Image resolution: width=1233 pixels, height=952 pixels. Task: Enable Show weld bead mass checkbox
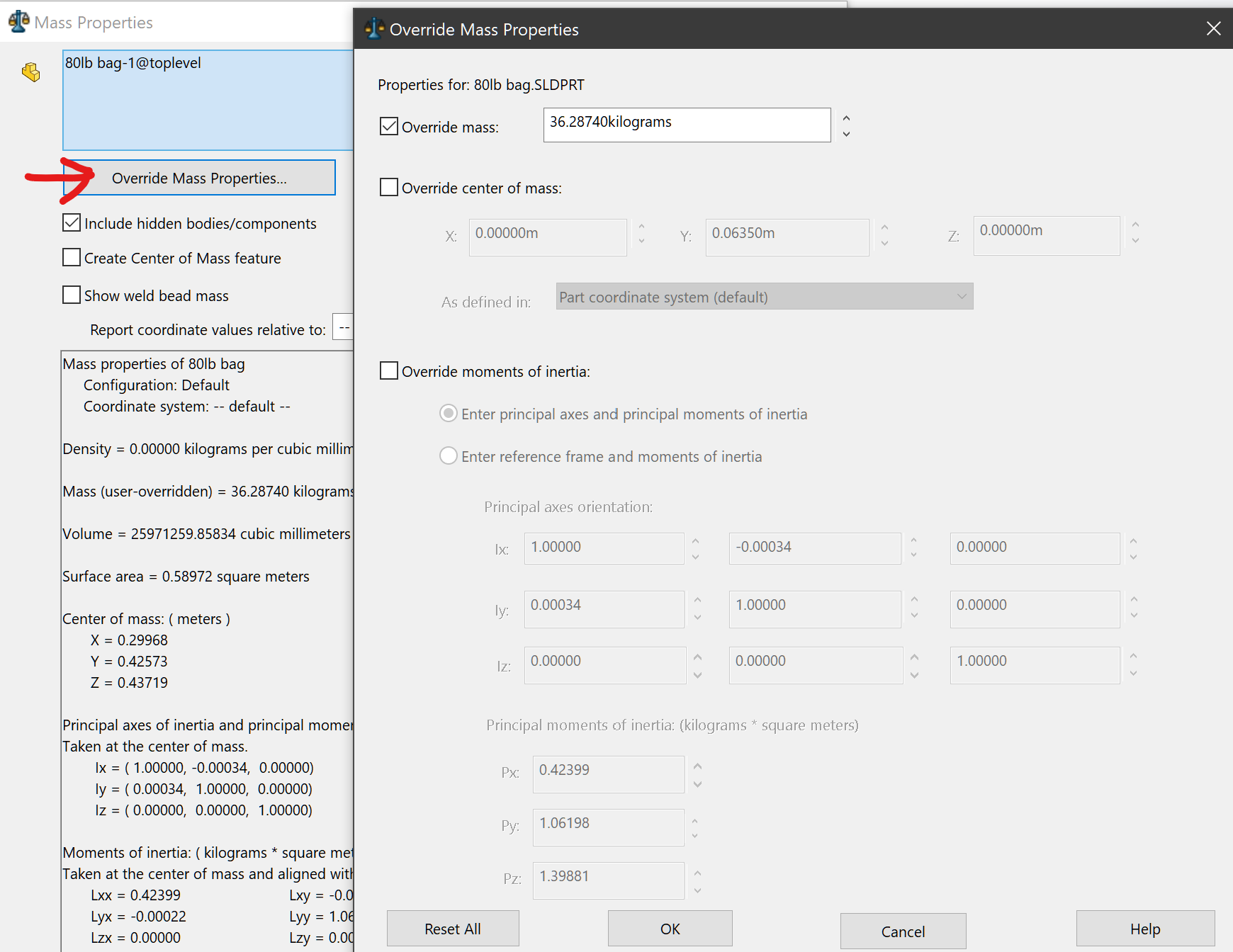pos(72,295)
